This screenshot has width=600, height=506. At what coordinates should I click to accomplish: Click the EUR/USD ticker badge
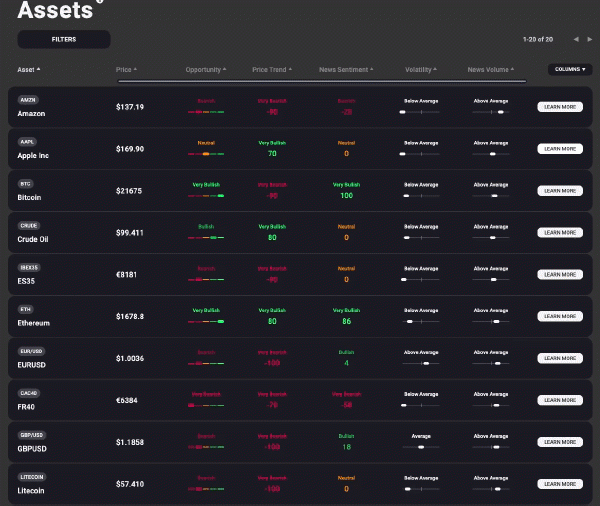pyautogui.click(x=32, y=352)
